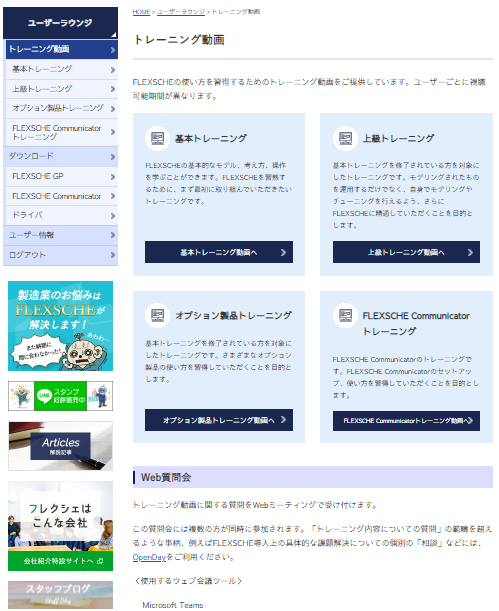Image resolution: width=499 pixels, height=611 pixels.
Task: Click external-link icon on 会社紹介特設サイトへ banner
Action: [100, 561]
